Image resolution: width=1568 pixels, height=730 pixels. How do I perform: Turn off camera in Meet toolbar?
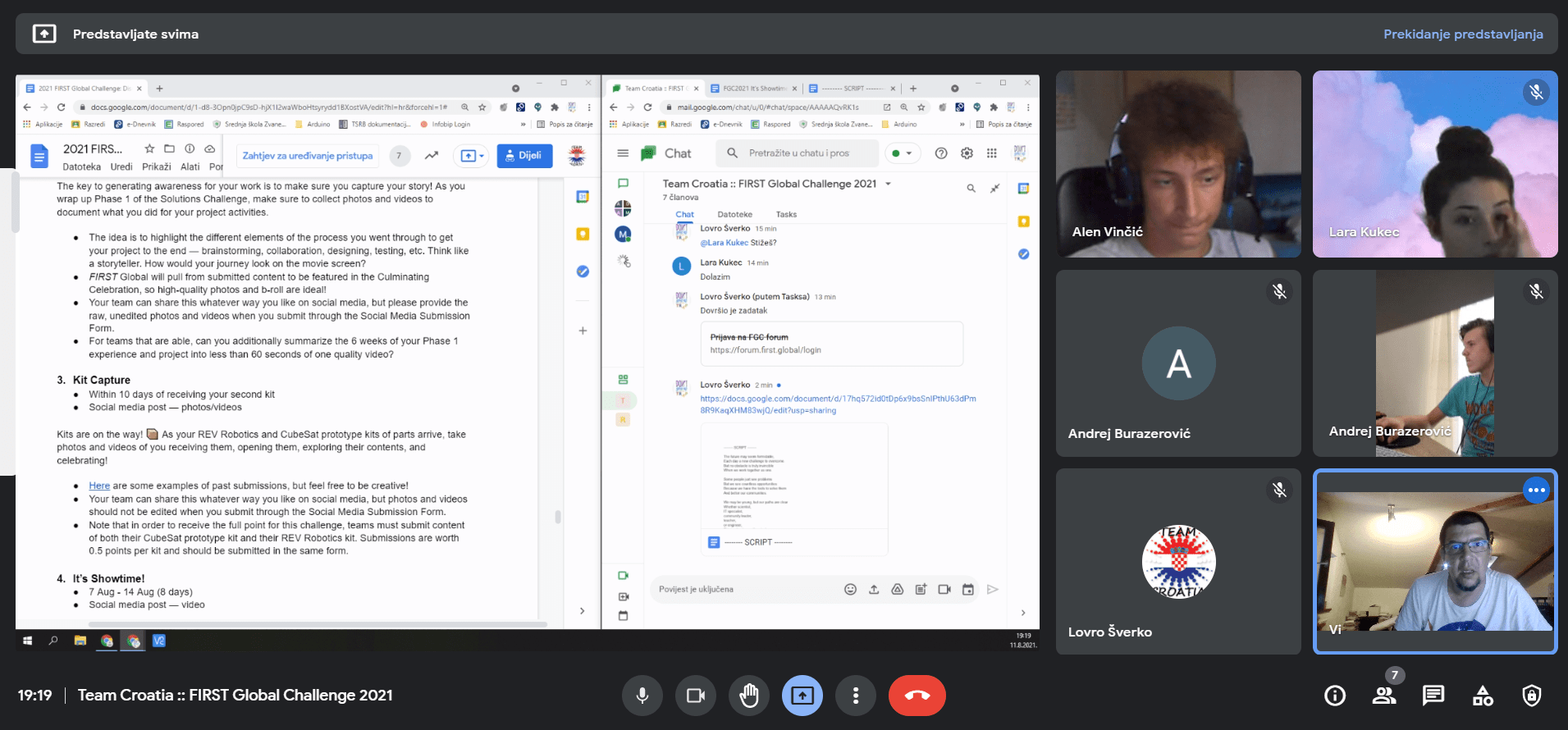[696, 696]
